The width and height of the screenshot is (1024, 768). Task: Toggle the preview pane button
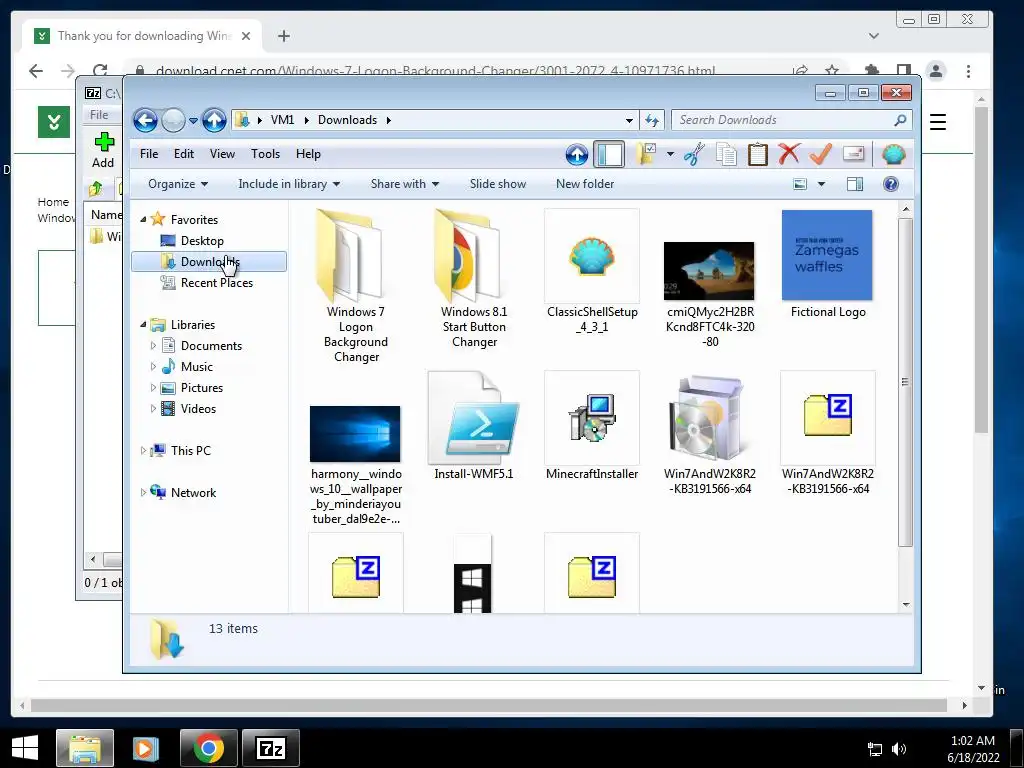click(x=855, y=184)
